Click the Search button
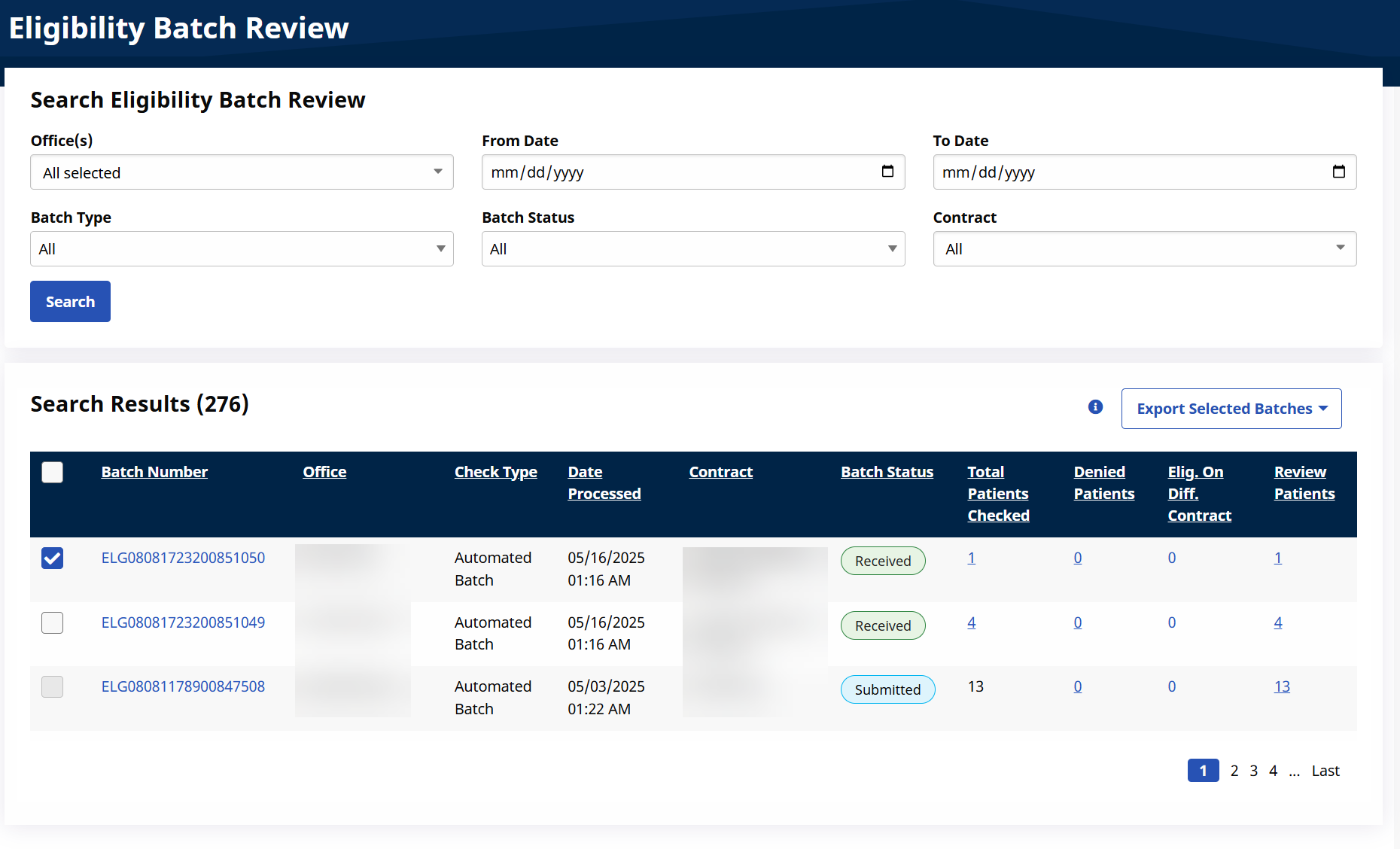The image size is (1400, 849). [x=70, y=302]
